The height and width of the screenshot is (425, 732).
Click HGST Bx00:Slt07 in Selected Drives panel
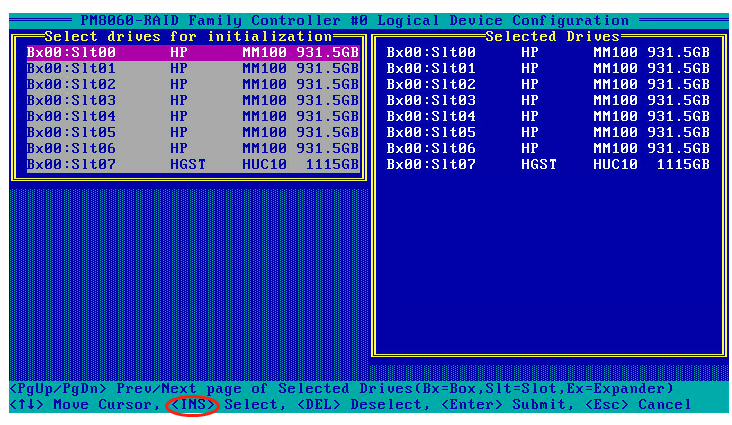[x=548, y=164]
